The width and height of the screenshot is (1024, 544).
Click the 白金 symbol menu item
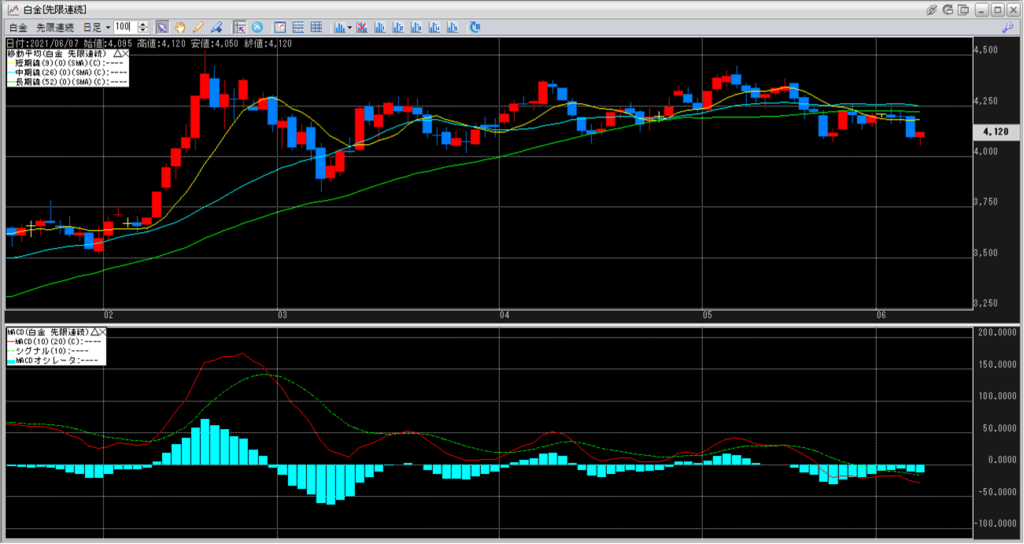pos(17,26)
